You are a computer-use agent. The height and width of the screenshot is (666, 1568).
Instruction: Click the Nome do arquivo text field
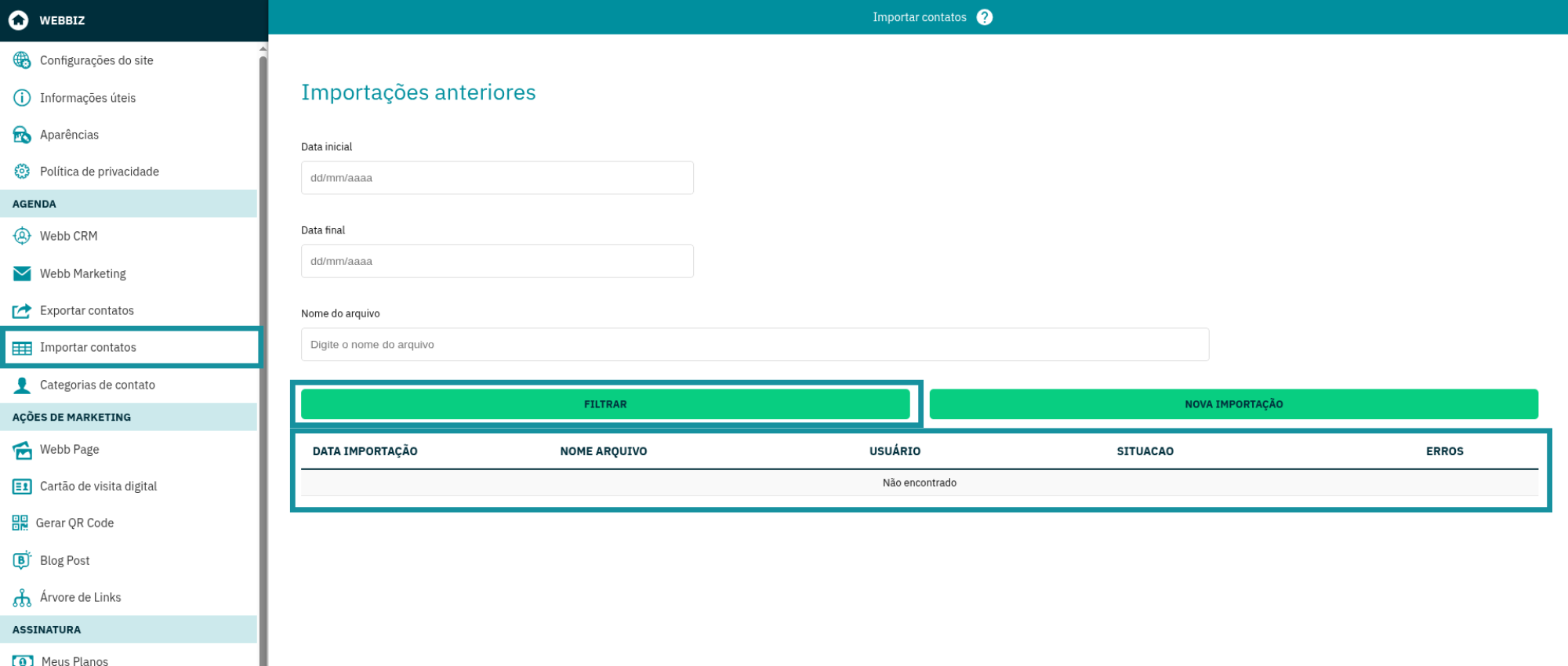click(754, 345)
